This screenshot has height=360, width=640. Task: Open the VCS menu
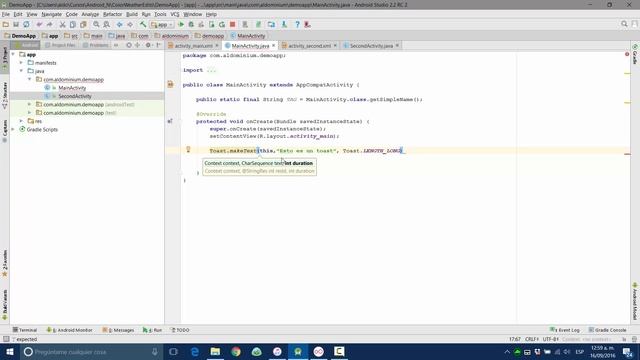(x=175, y=14)
